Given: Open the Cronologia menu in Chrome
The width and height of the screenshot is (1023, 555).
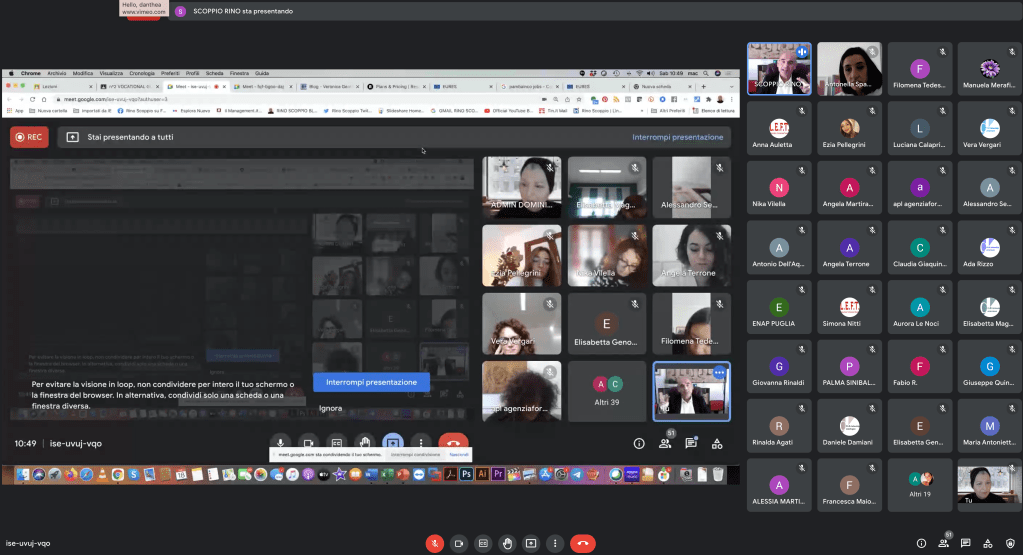Looking at the screenshot, I should (x=142, y=73).
